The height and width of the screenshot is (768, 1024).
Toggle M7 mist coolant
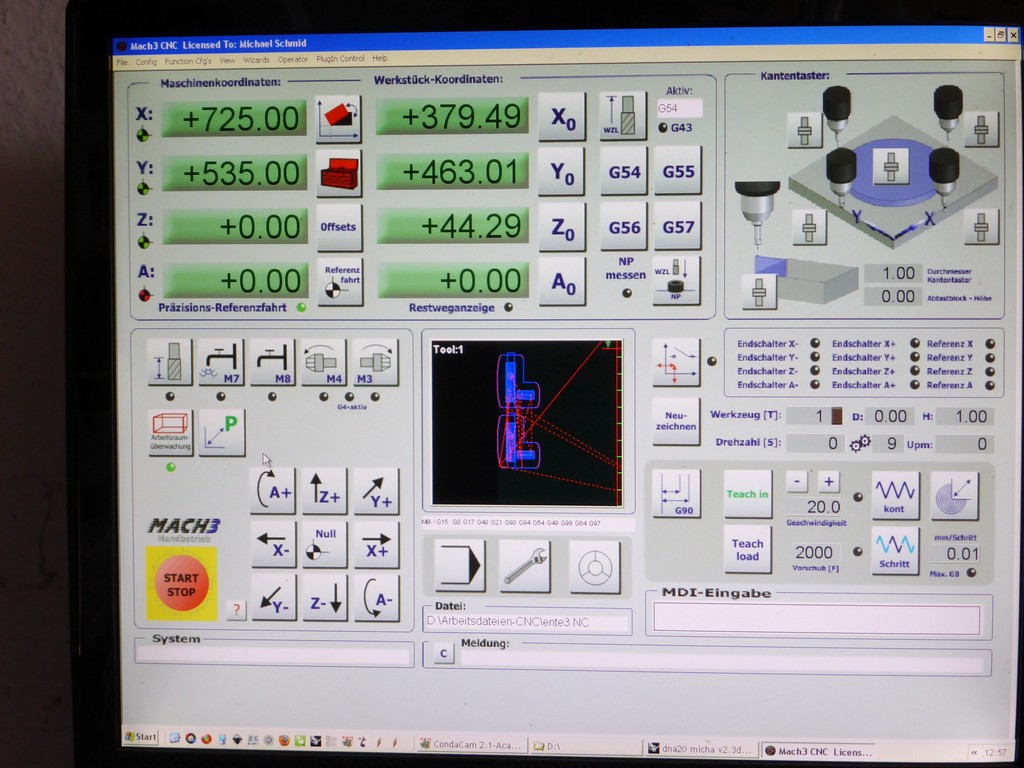click(221, 361)
